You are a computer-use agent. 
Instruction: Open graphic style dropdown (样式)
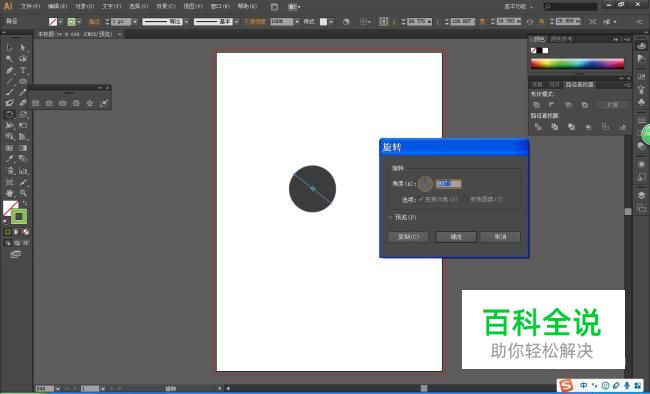331,22
